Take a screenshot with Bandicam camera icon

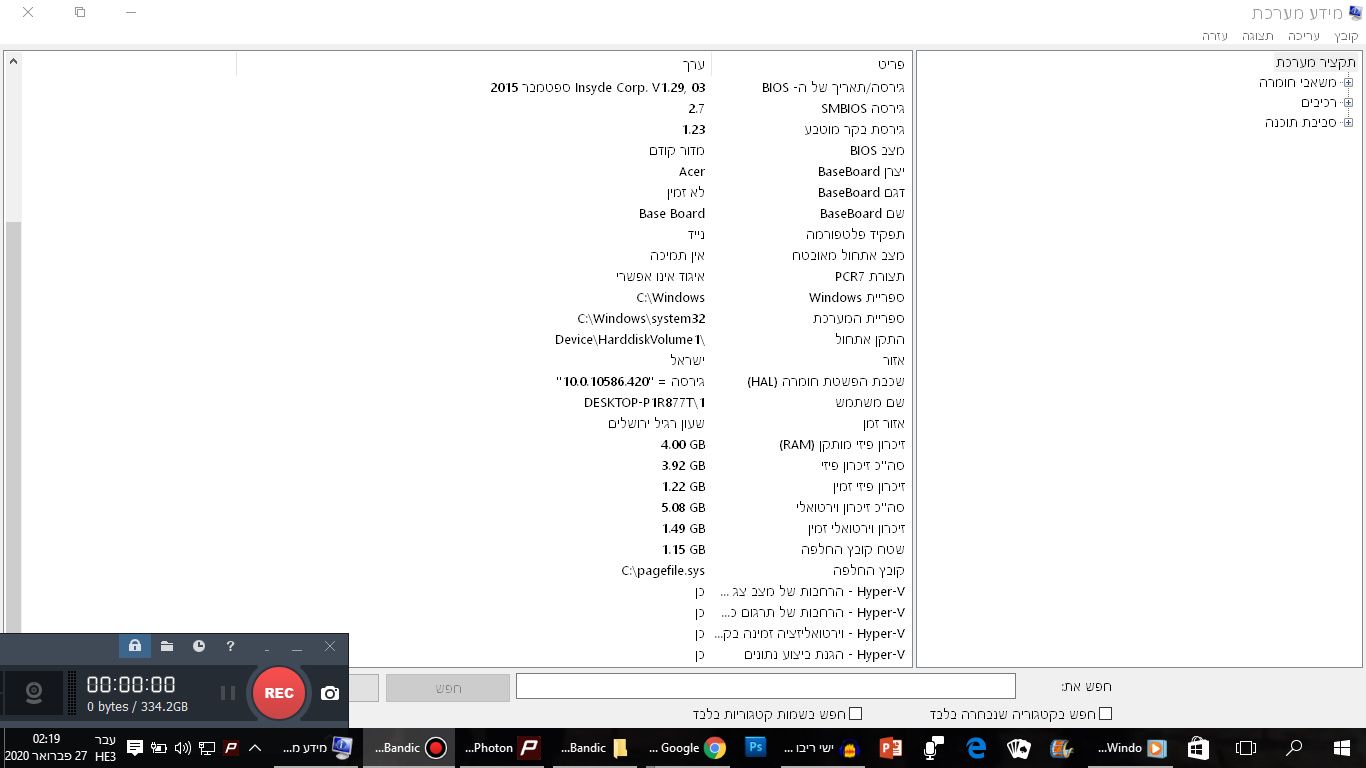pyautogui.click(x=330, y=693)
